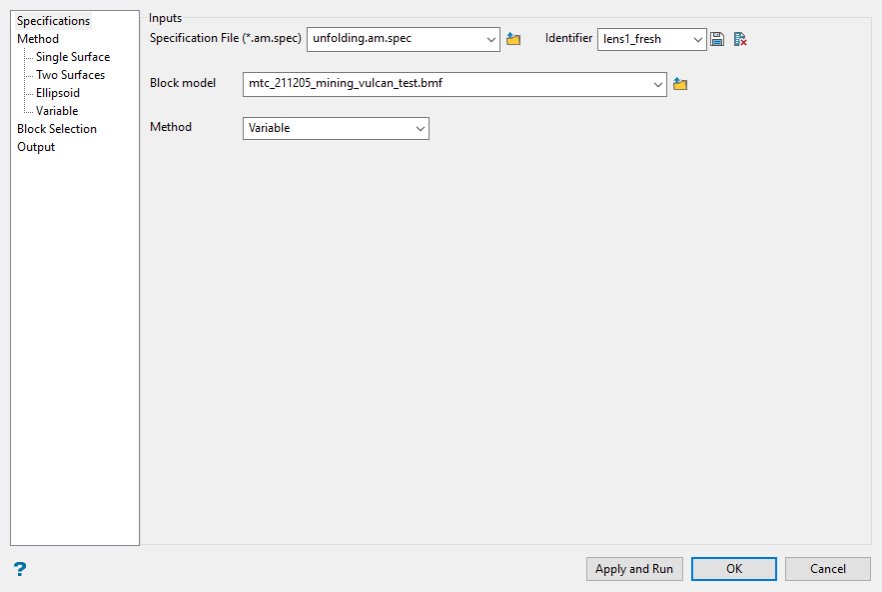882x592 pixels.
Task: Open the Output page
Action: pos(36,147)
